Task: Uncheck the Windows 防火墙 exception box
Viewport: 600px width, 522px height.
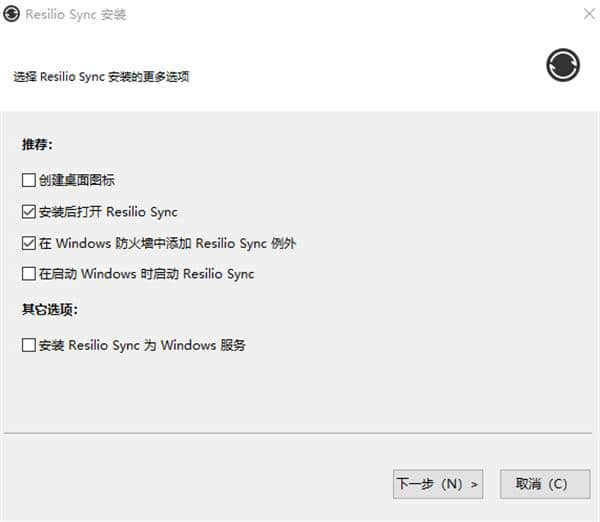Action: (29, 243)
